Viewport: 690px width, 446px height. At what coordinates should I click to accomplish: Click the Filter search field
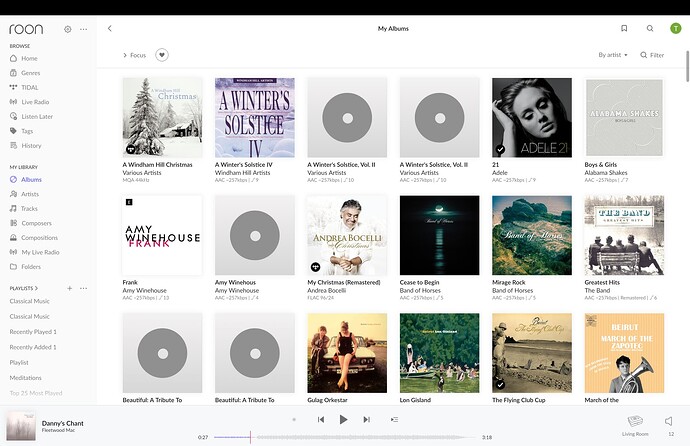coord(652,55)
